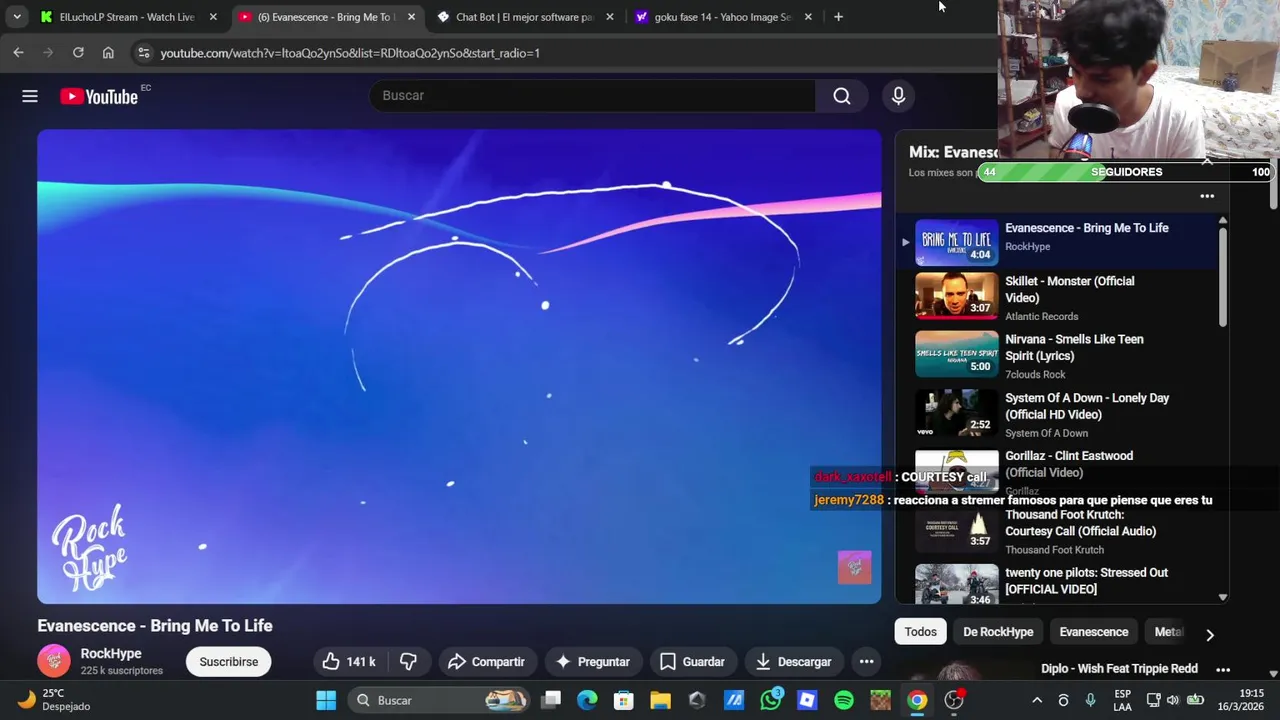Open the weather widget 25°C Despejado

point(55,700)
